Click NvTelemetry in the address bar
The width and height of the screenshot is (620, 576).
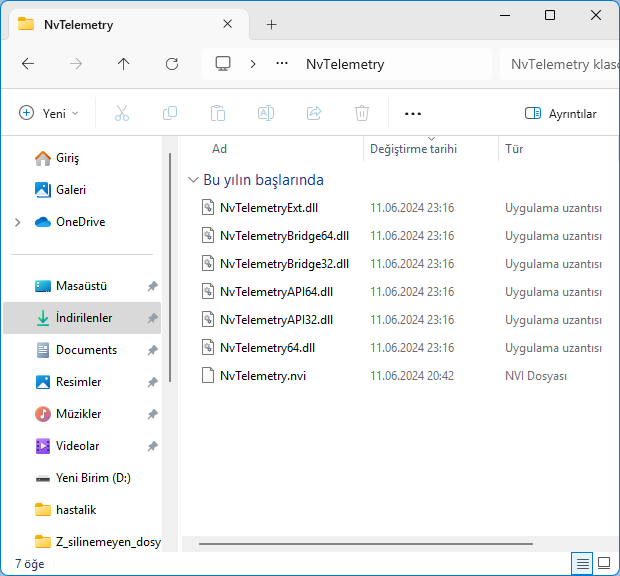pos(345,64)
